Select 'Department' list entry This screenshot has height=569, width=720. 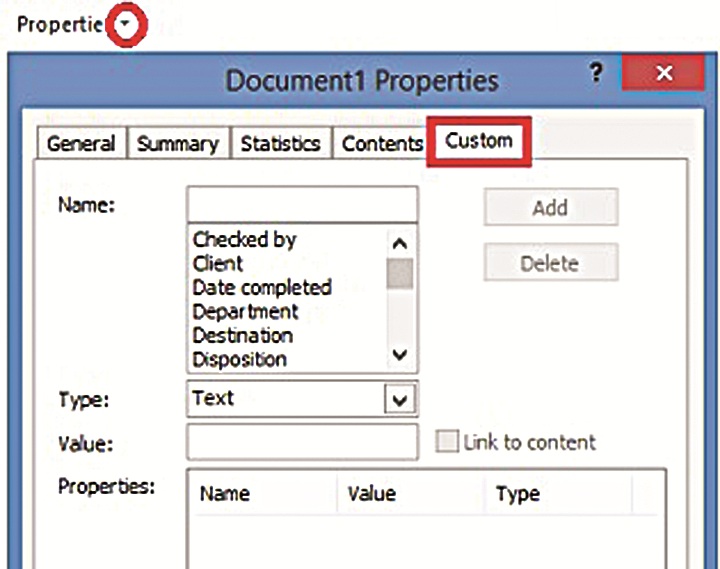pos(247,312)
